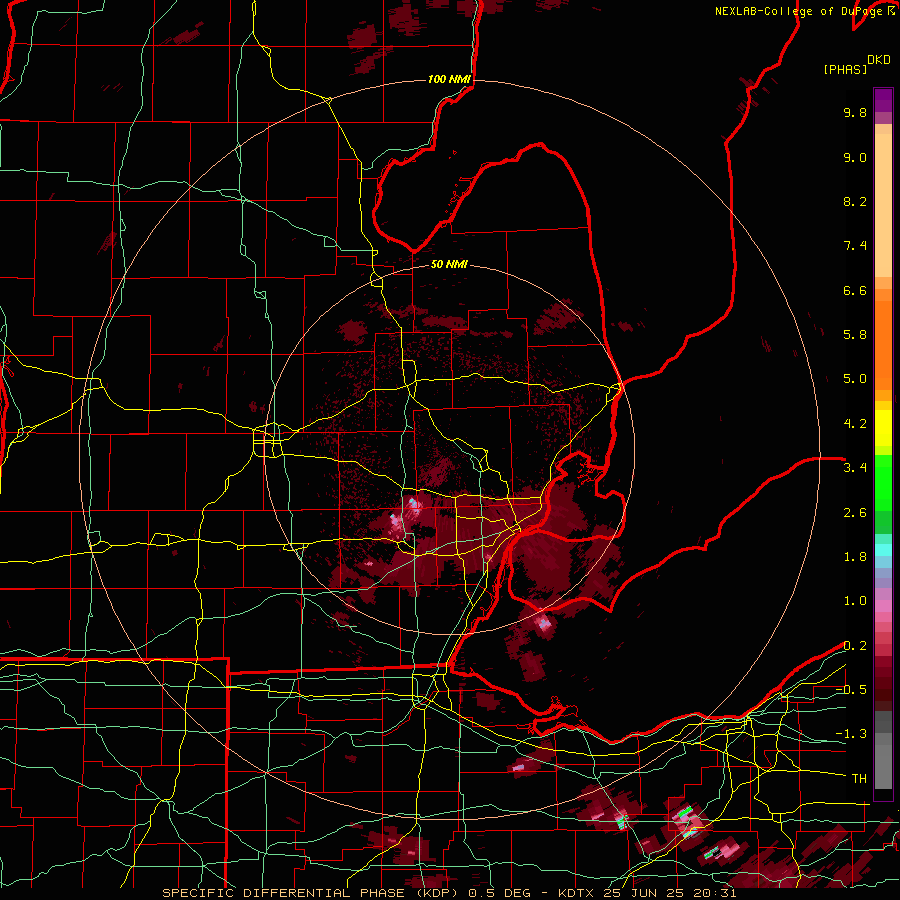
Task: Click the 5.0 value on the scale
Action: tap(855, 379)
